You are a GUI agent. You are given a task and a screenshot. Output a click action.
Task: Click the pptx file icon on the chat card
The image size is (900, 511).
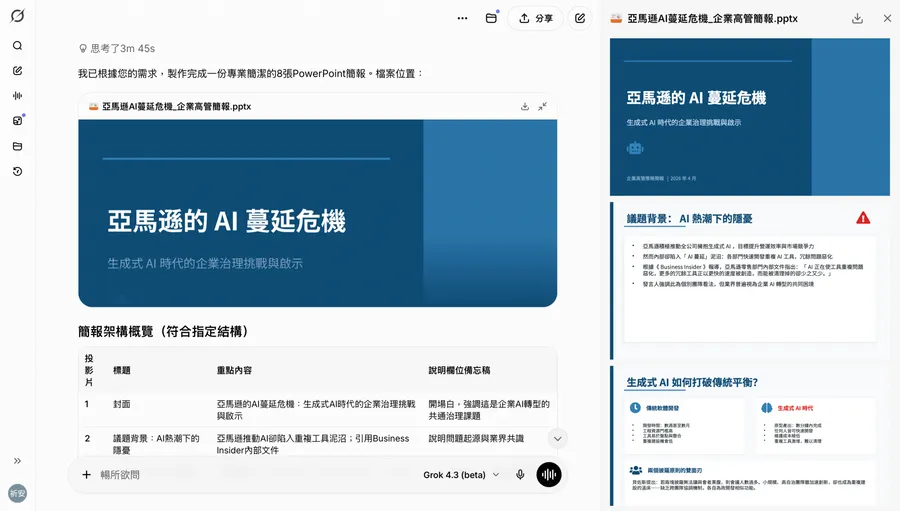[93, 107]
